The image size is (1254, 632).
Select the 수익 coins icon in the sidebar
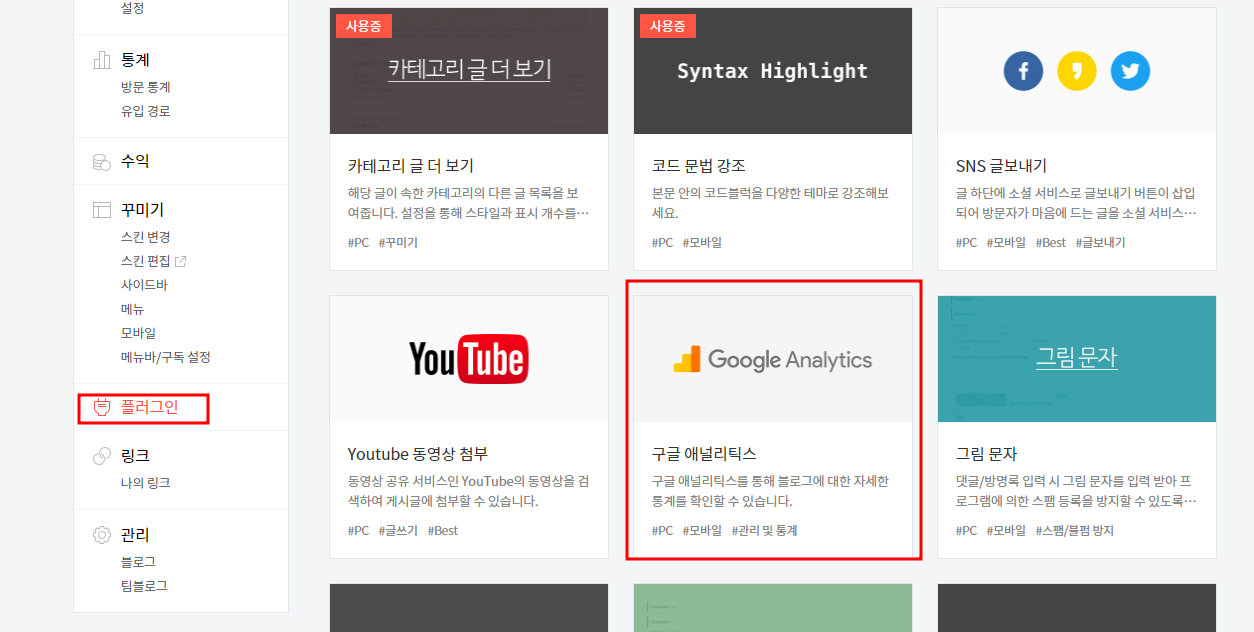[101, 161]
